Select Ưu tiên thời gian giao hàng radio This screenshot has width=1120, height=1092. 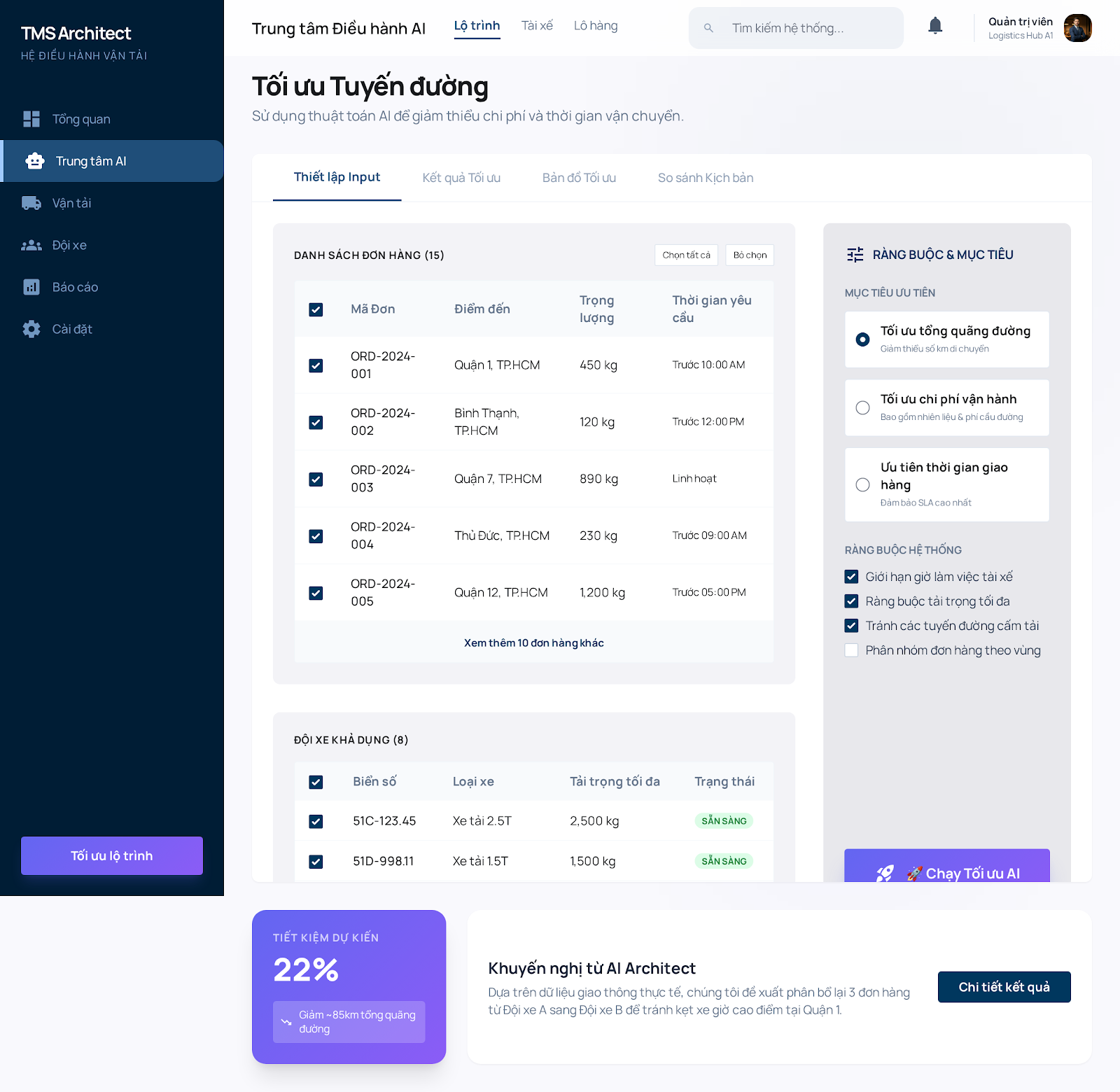coord(863,484)
